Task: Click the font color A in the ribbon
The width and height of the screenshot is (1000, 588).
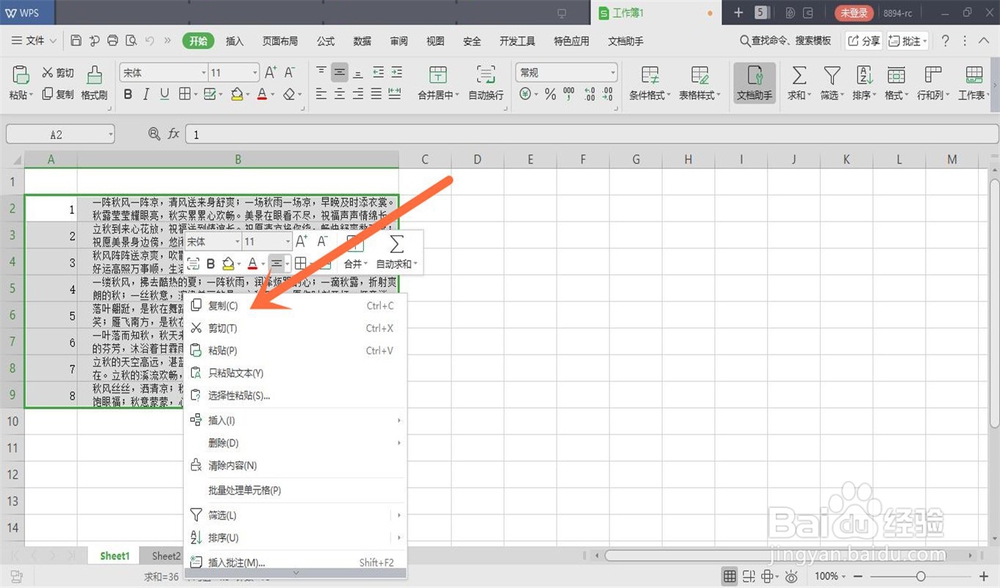Action: pos(261,94)
